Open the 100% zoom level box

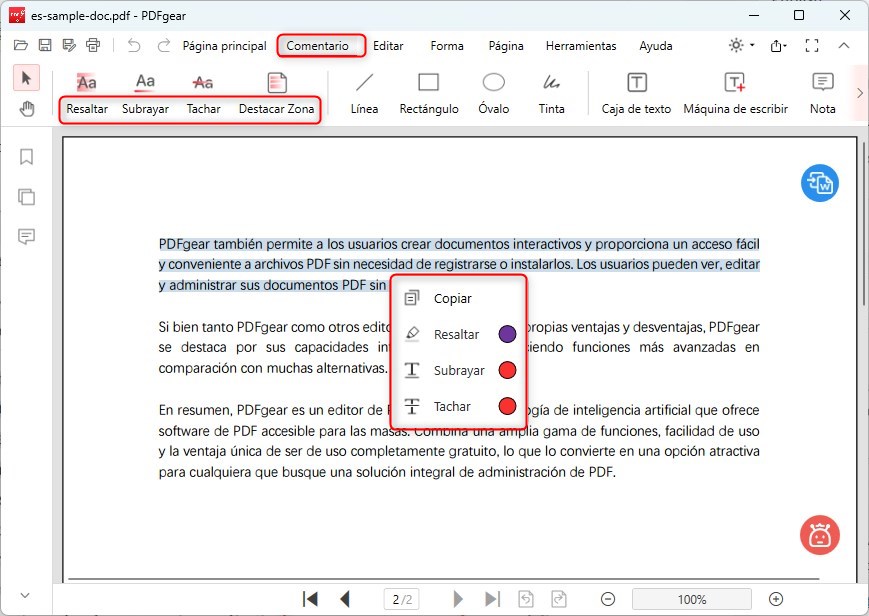click(692, 599)
